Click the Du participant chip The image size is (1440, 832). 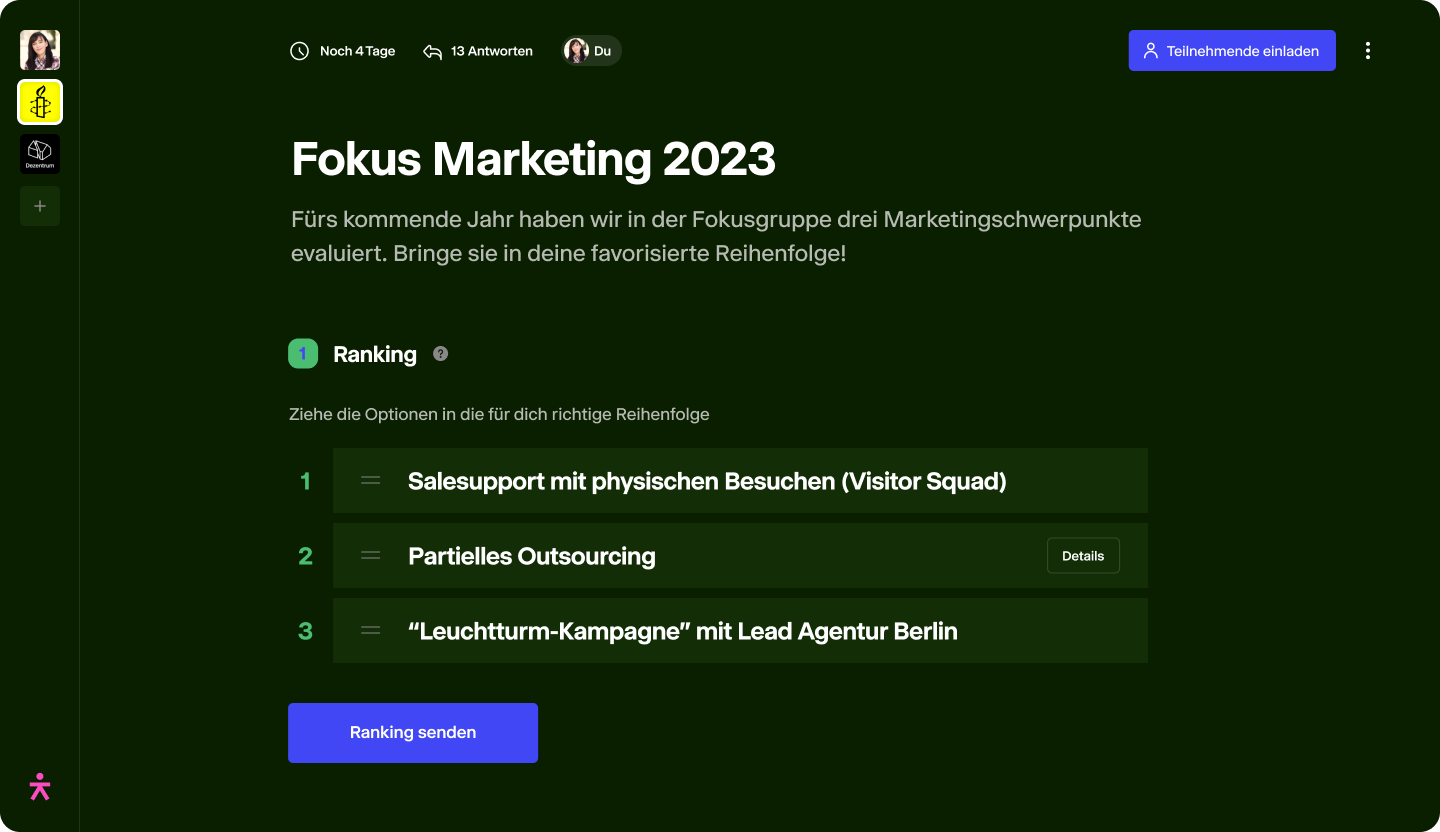[x=591, y=51]
